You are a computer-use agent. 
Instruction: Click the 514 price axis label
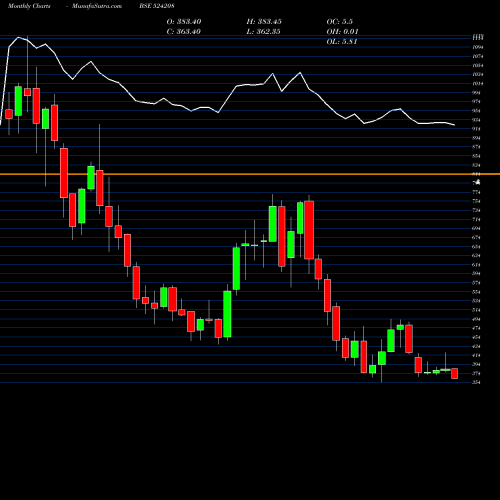tap(477, 310)
